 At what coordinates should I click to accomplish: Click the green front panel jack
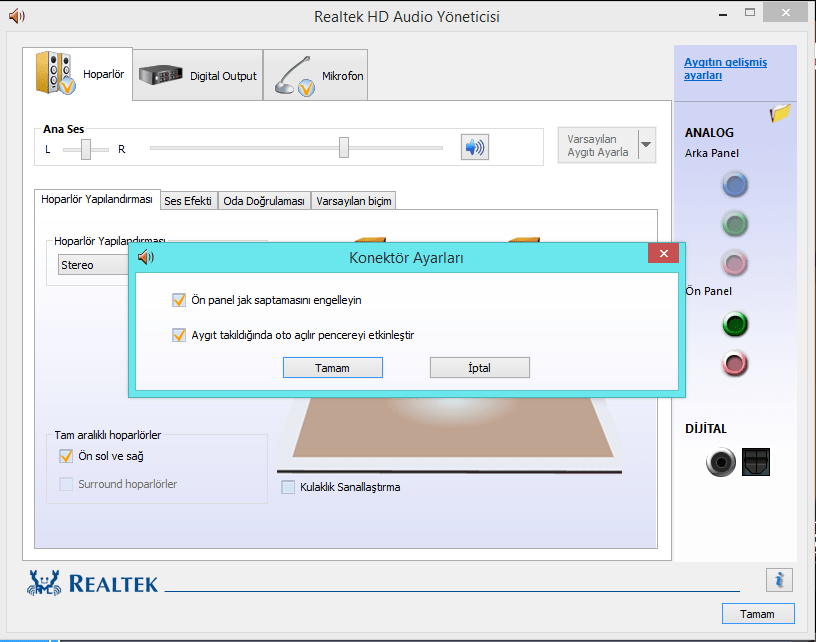[x=735, y=324]
